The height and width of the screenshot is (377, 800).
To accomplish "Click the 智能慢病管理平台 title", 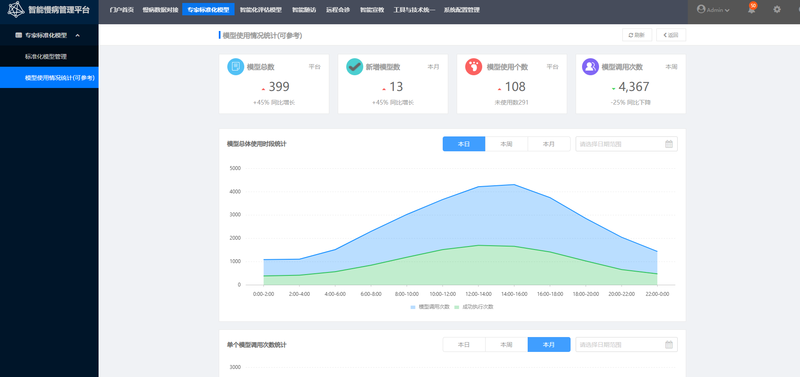I will pos(59,10).
